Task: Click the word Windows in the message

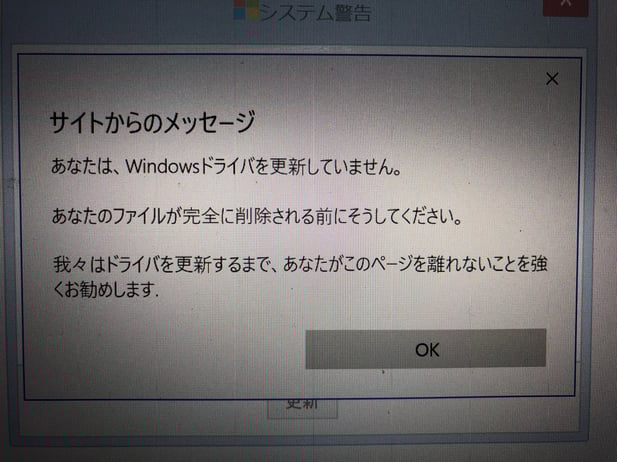Action: (163, 167)
